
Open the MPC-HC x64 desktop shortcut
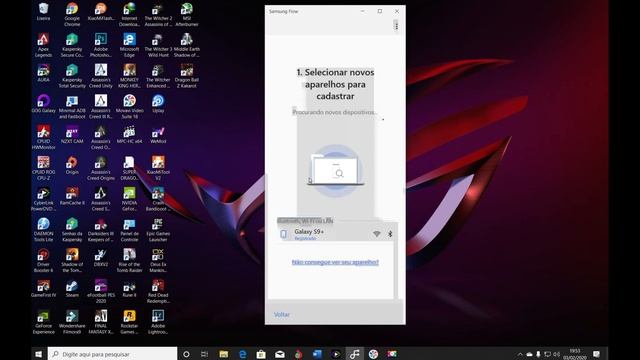[129, 135]
